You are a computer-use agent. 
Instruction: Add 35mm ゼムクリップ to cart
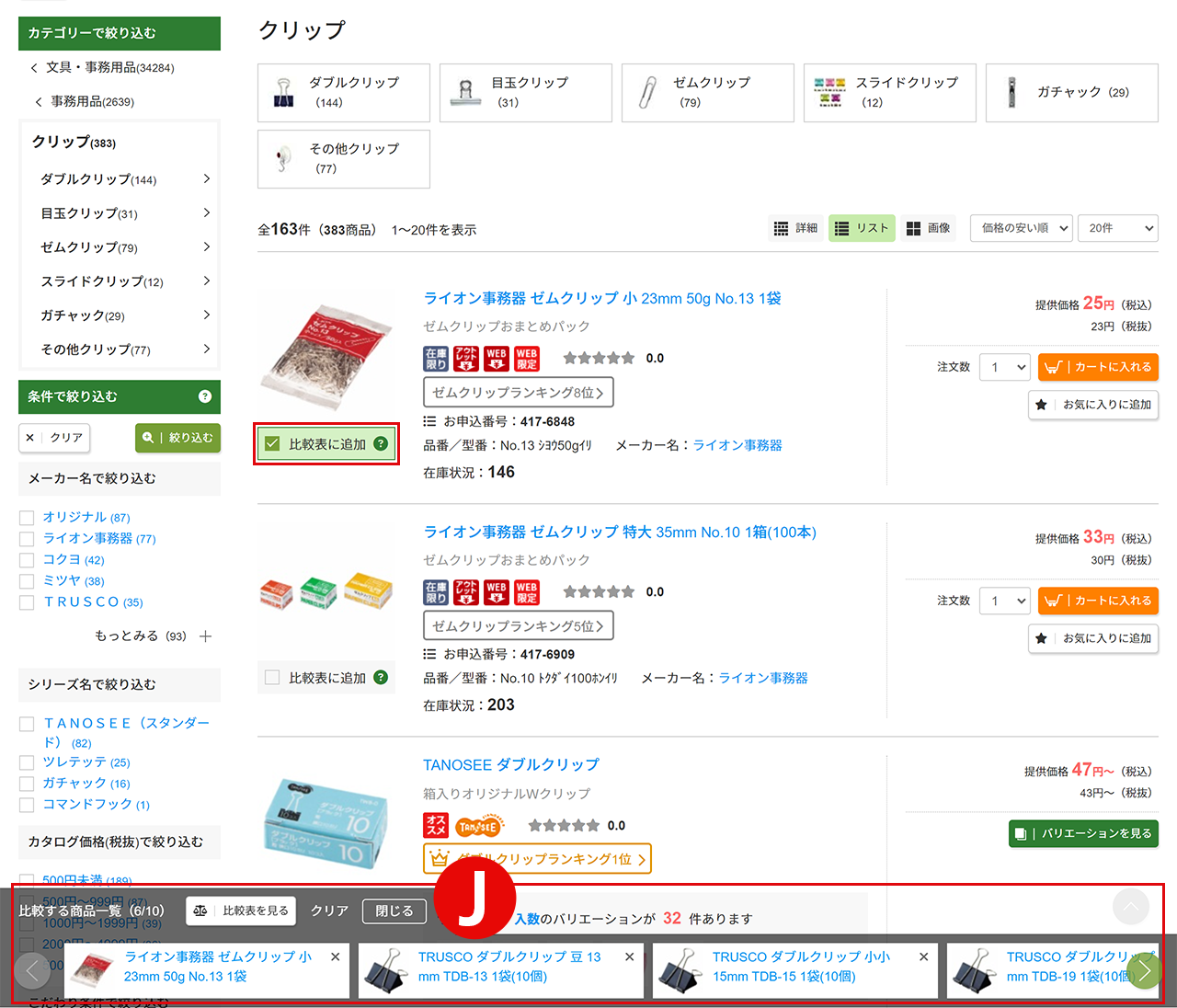1098,601
